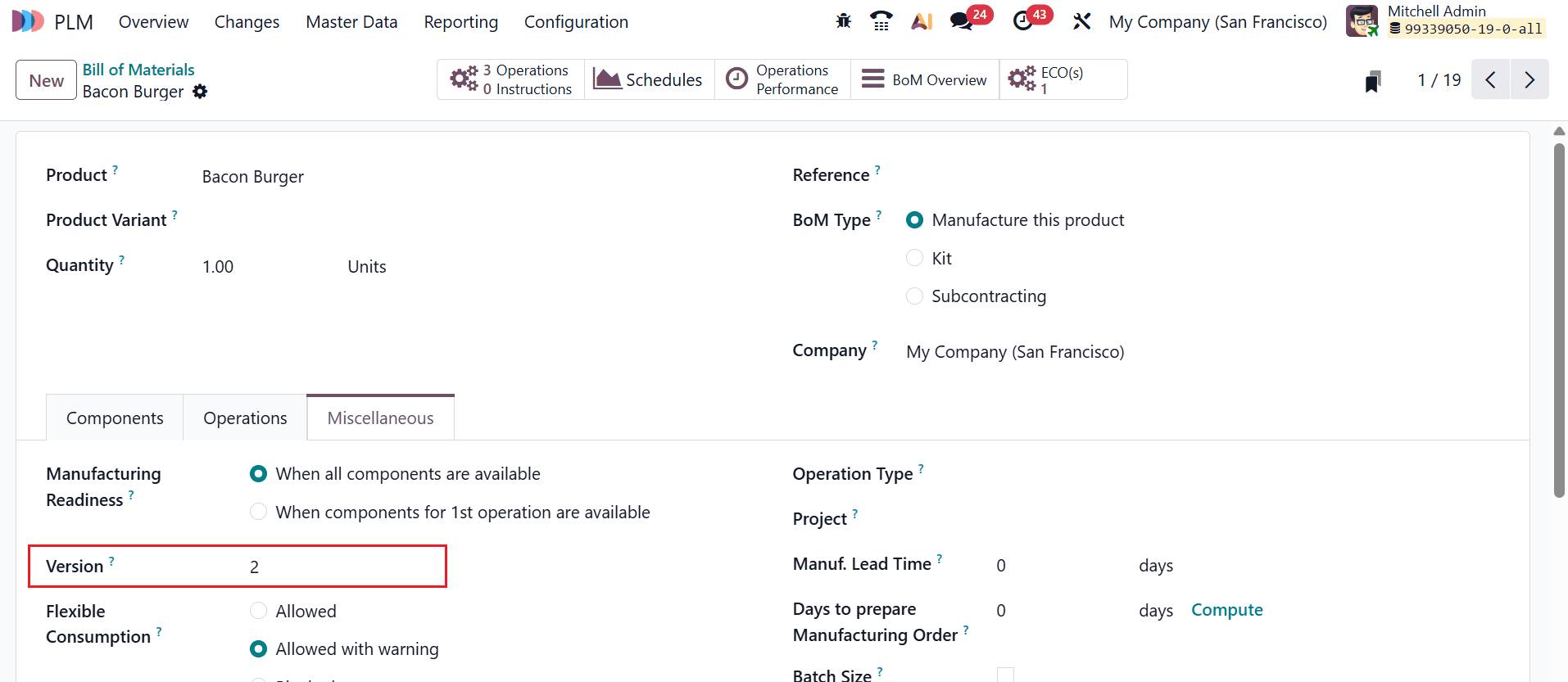Switch to the Operations tab
The image size is (1568, 682).
coord(245,418)
